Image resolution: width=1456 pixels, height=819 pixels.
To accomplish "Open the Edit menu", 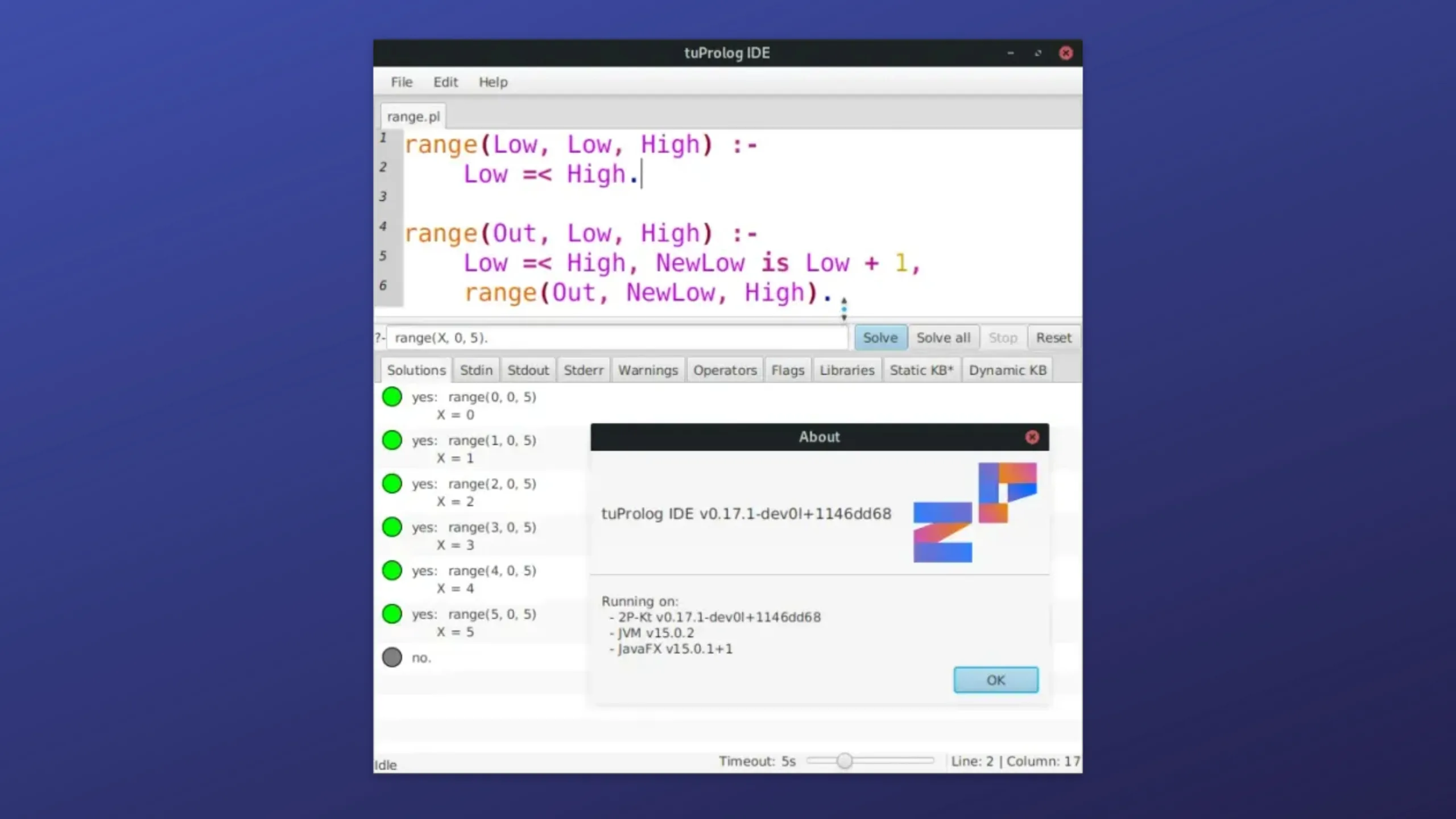I will (x=445, y=82).
